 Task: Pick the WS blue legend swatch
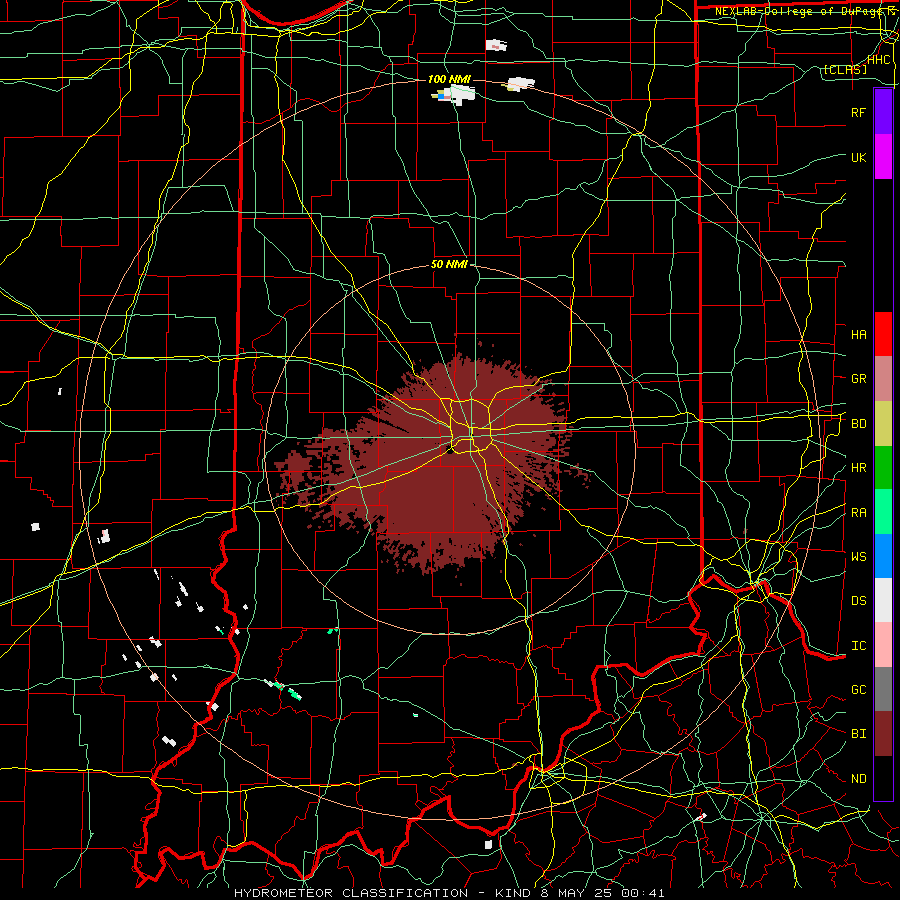[x=883, y=556]
